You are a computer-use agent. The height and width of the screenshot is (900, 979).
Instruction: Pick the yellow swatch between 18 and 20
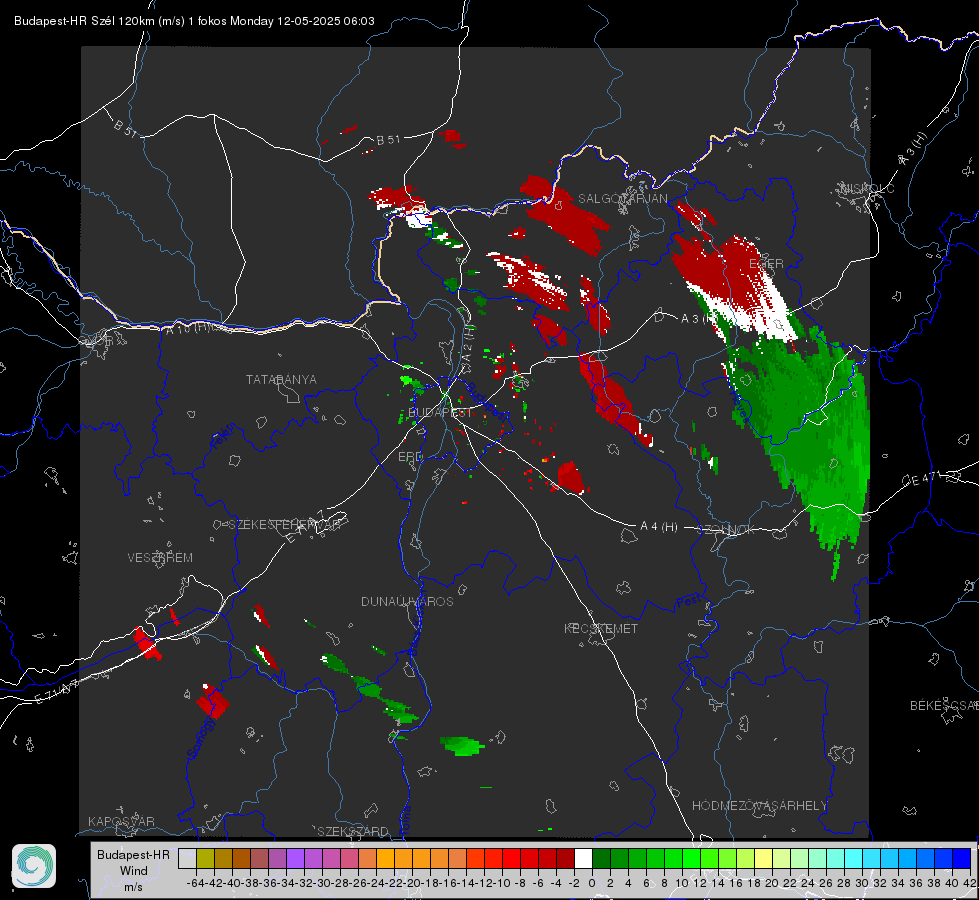763,858
